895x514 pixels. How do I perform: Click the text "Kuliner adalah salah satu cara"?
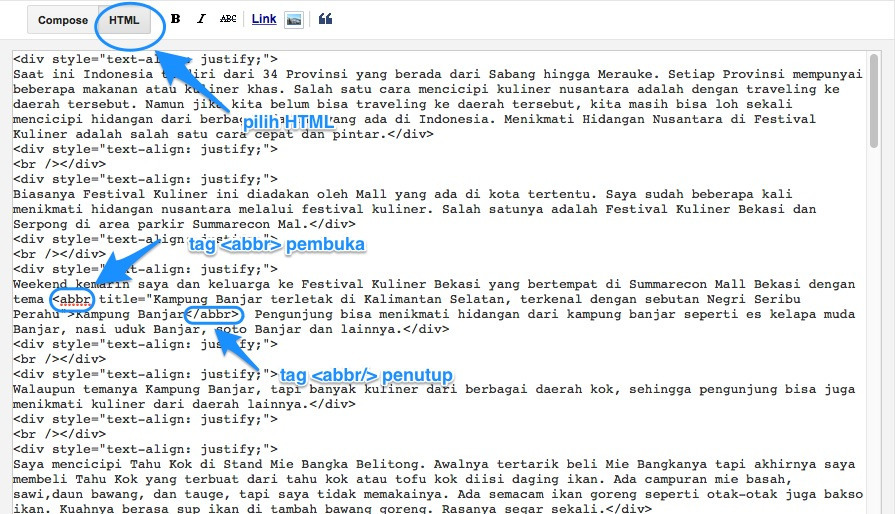130,134
